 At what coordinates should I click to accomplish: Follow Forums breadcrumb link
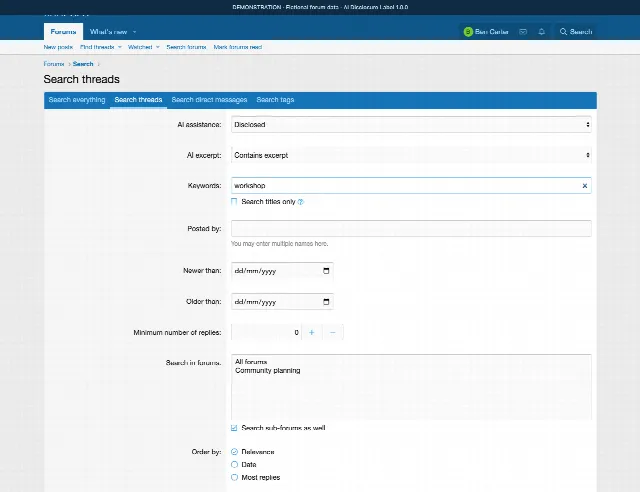pyautogui.click(x=54, y=64)
